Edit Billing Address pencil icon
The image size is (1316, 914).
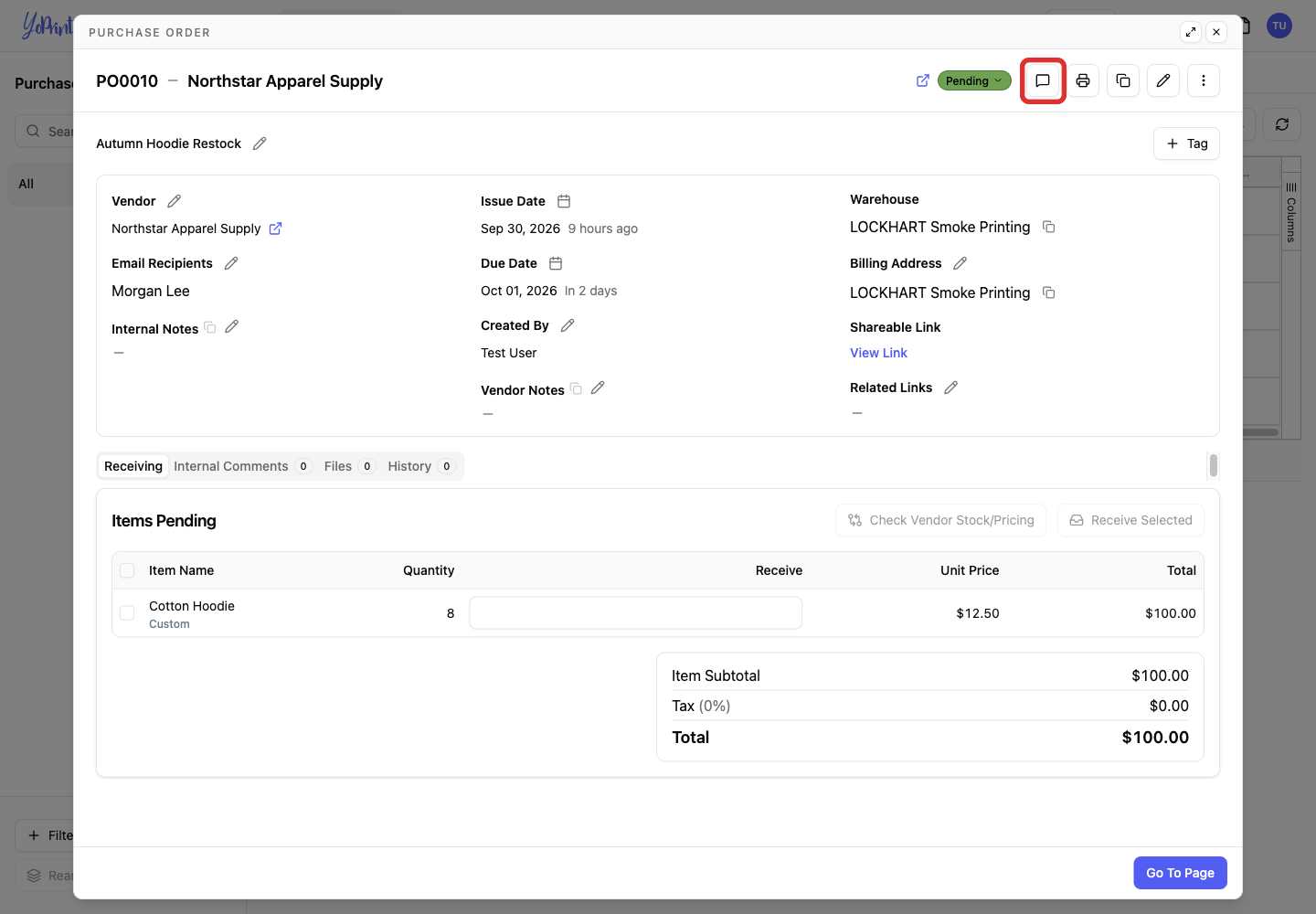(960, 263)
